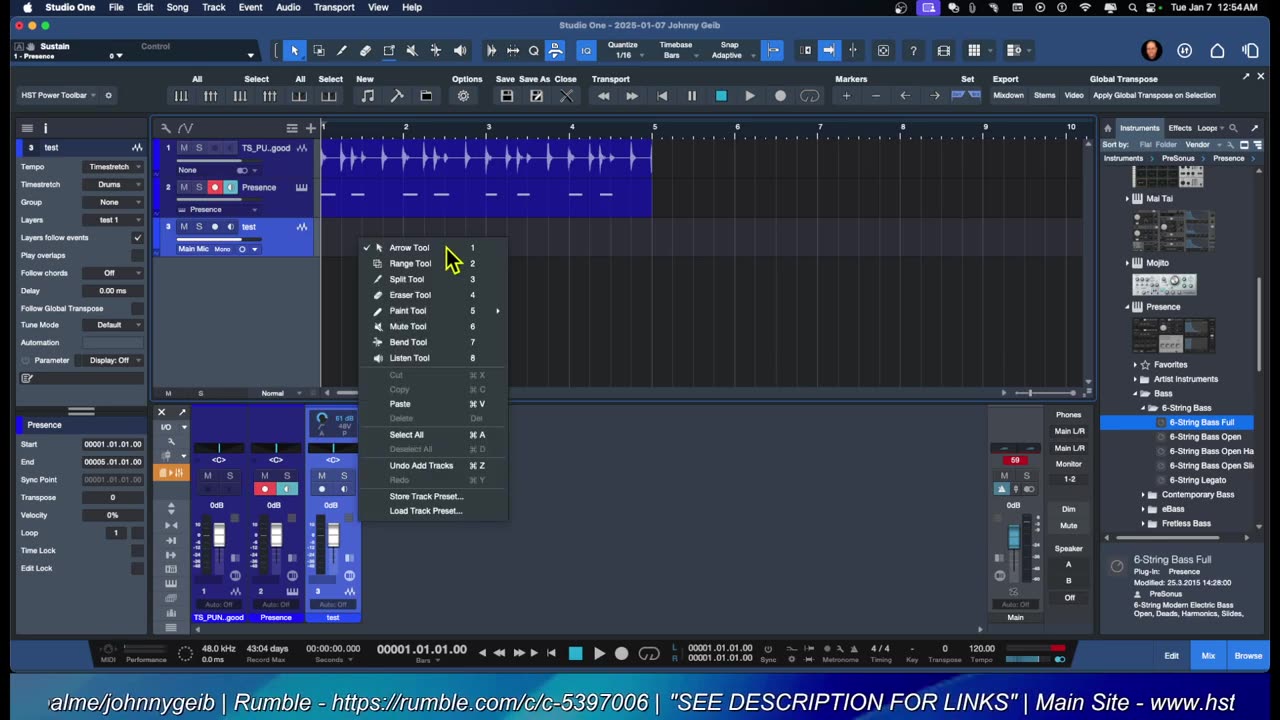Click the New music note icon
Screen dimensions: 1280x720
click(367, 96)
